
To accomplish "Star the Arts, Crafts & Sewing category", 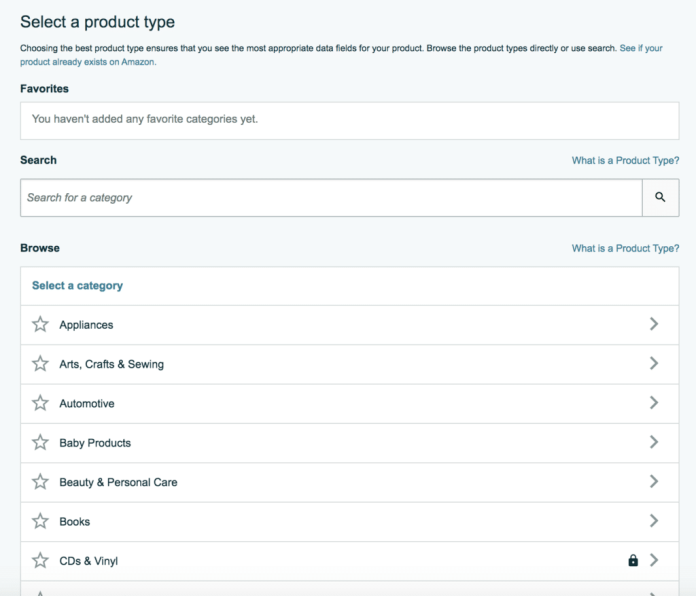I will (40, 364).
